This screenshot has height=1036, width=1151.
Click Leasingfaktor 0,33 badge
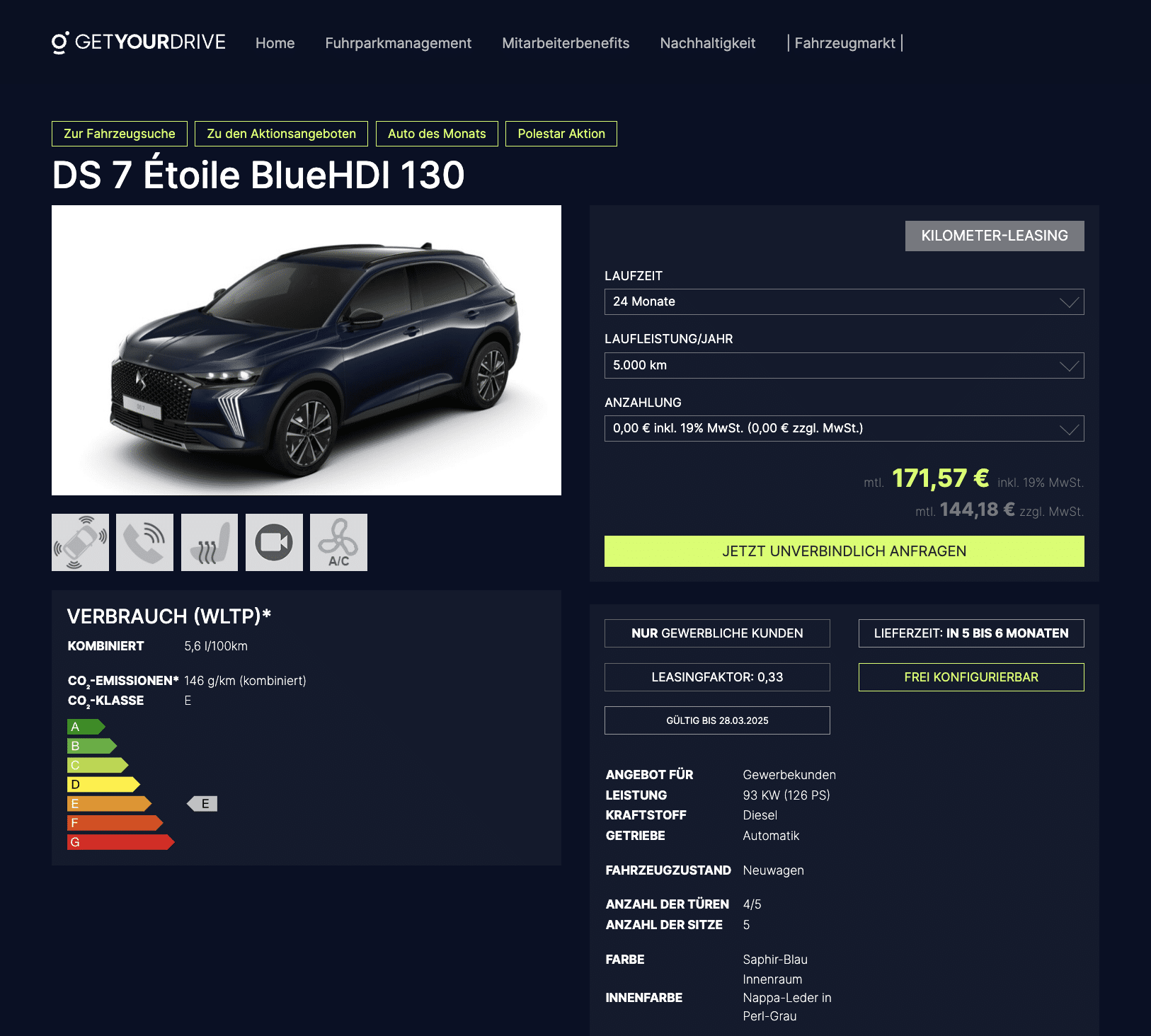click(717, 677)
